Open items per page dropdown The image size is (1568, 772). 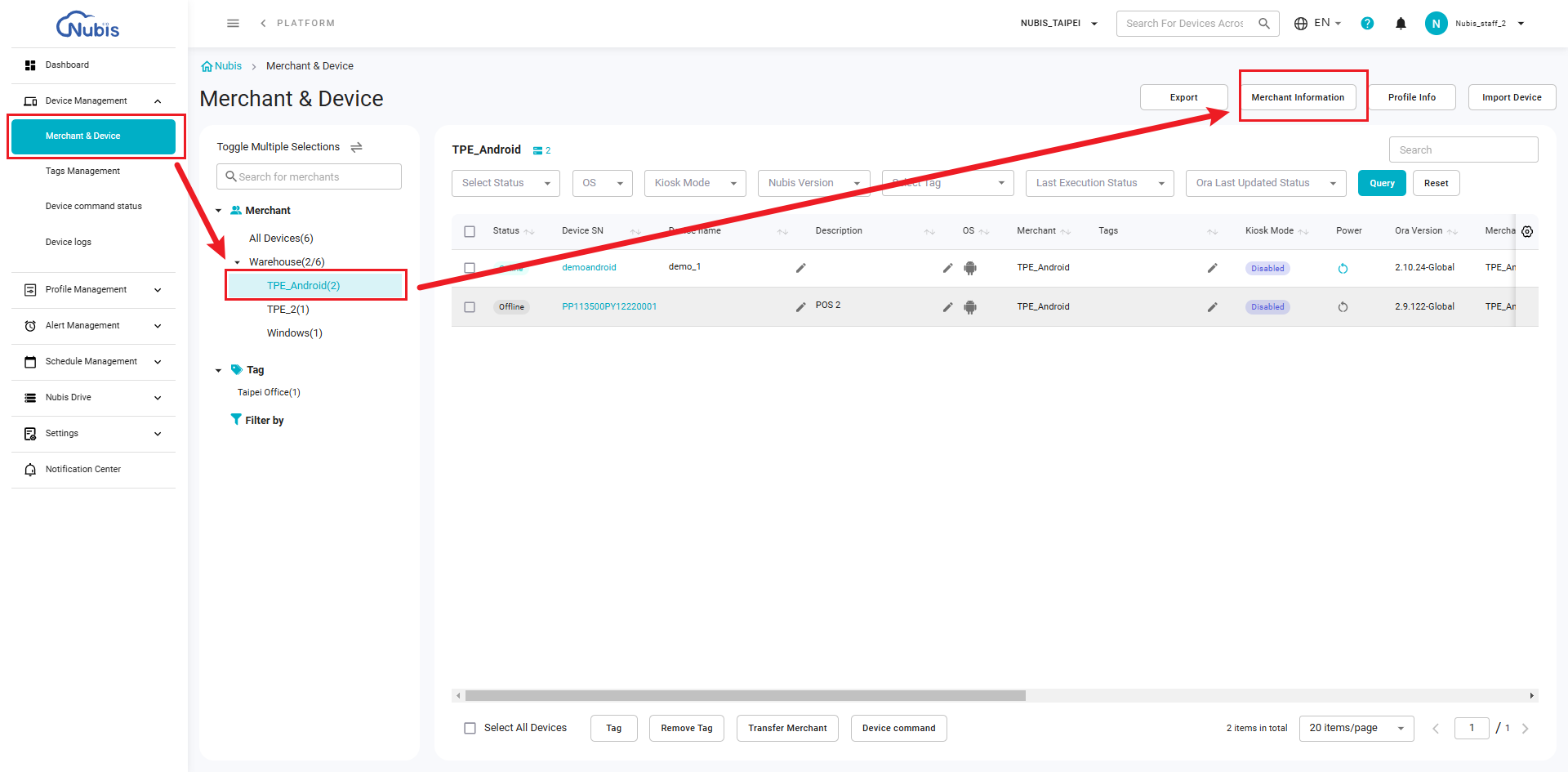click(1356, 728)
